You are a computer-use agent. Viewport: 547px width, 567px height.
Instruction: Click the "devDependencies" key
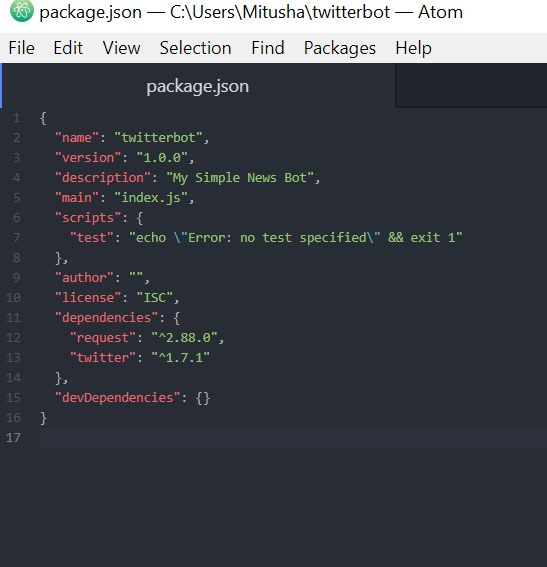tap(117, 398)
